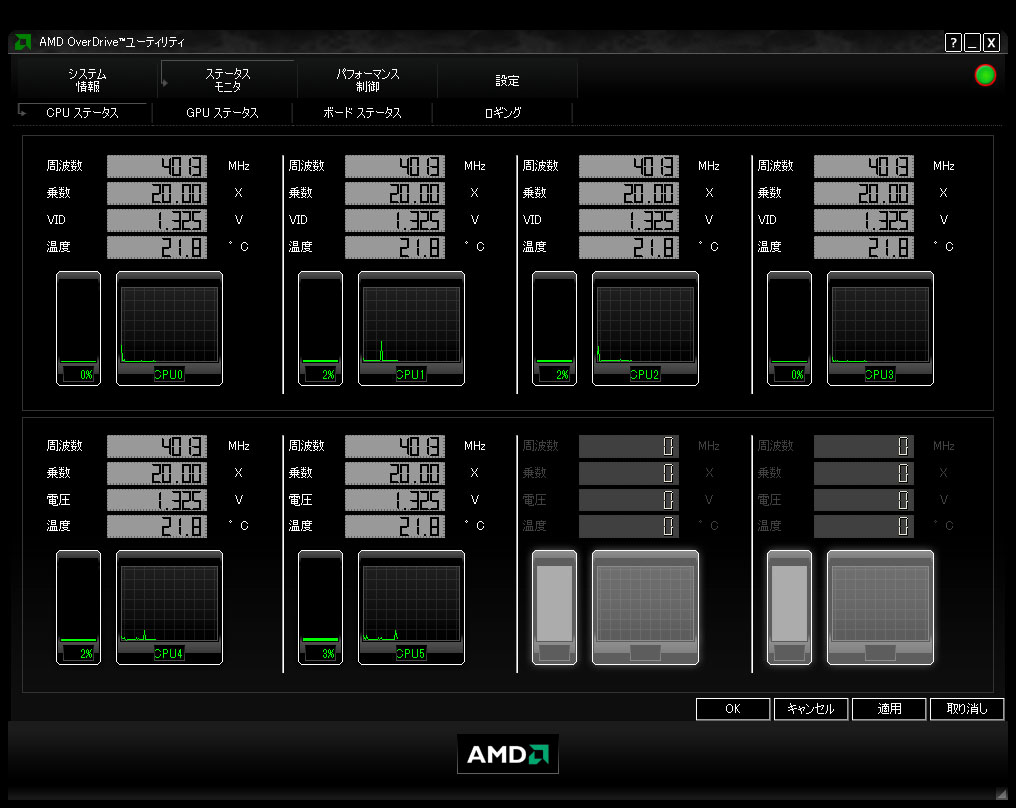
Task: Click the CPU4 load bar gauge
Action: coord(78,608)
